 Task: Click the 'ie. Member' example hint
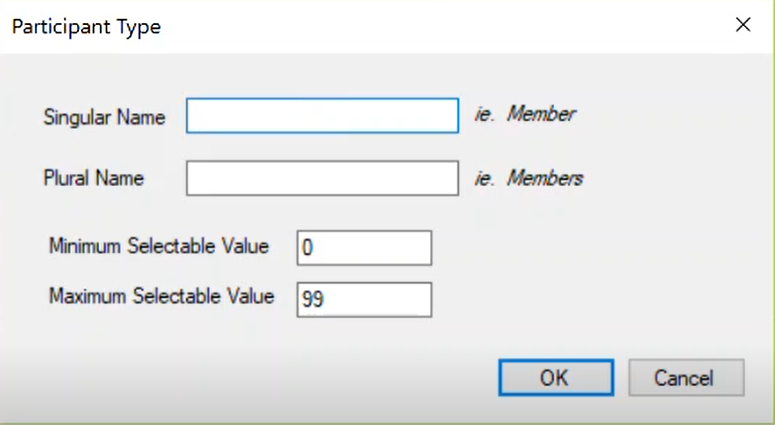525,114
